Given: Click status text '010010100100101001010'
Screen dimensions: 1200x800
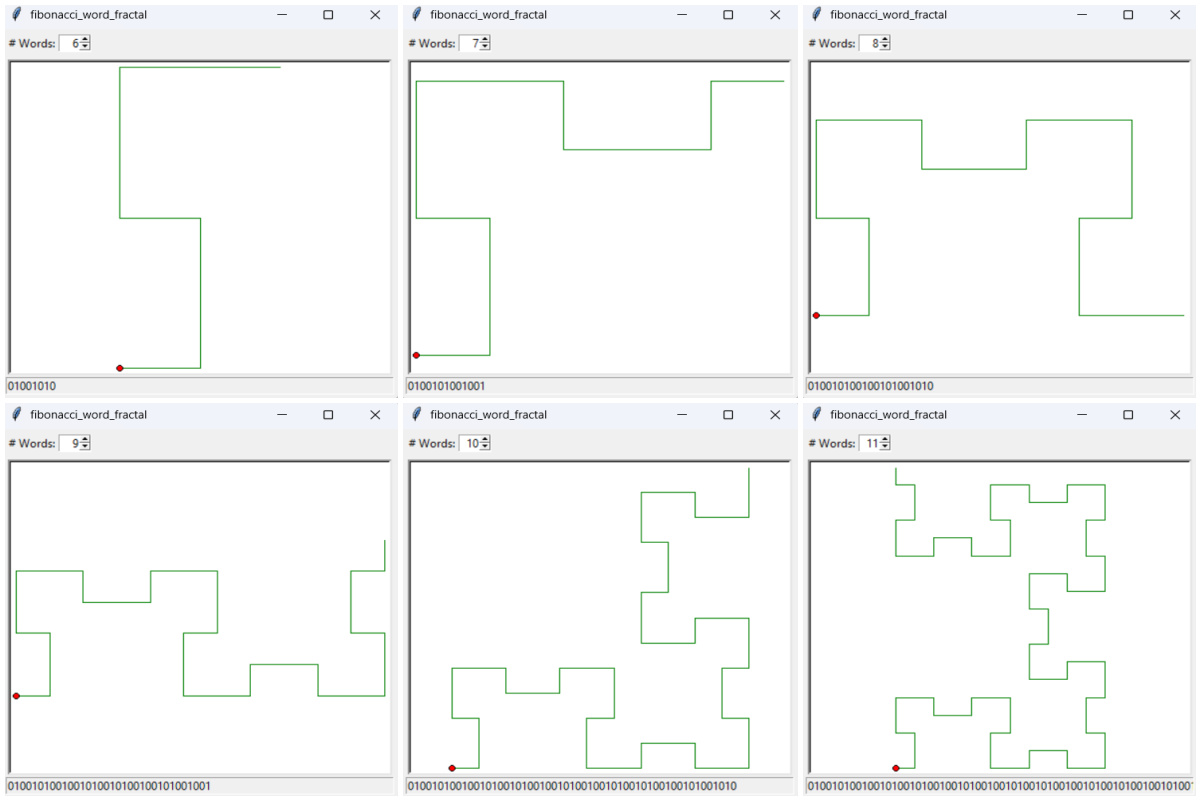Looking at the screenshot, I should pos(870,386).
